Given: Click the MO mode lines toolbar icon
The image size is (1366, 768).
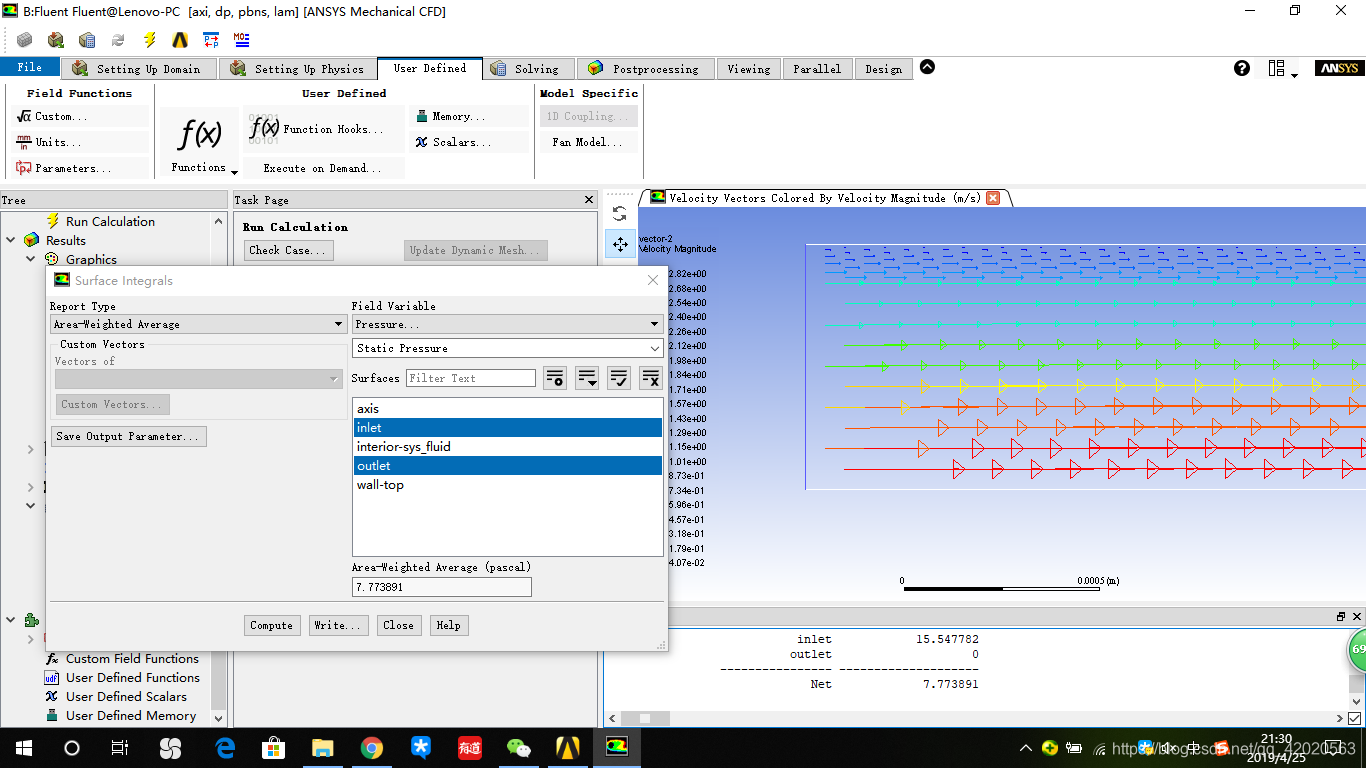Looking at the screenshot, I should click(242, 40).
